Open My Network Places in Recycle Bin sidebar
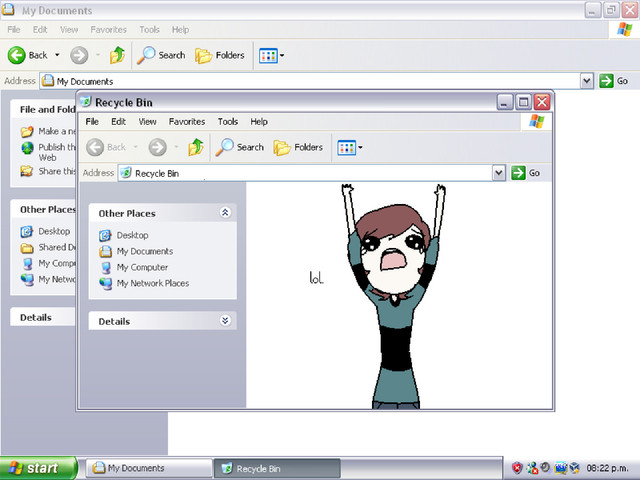Viewport: 640px width, 480px height. coord(153,283)
